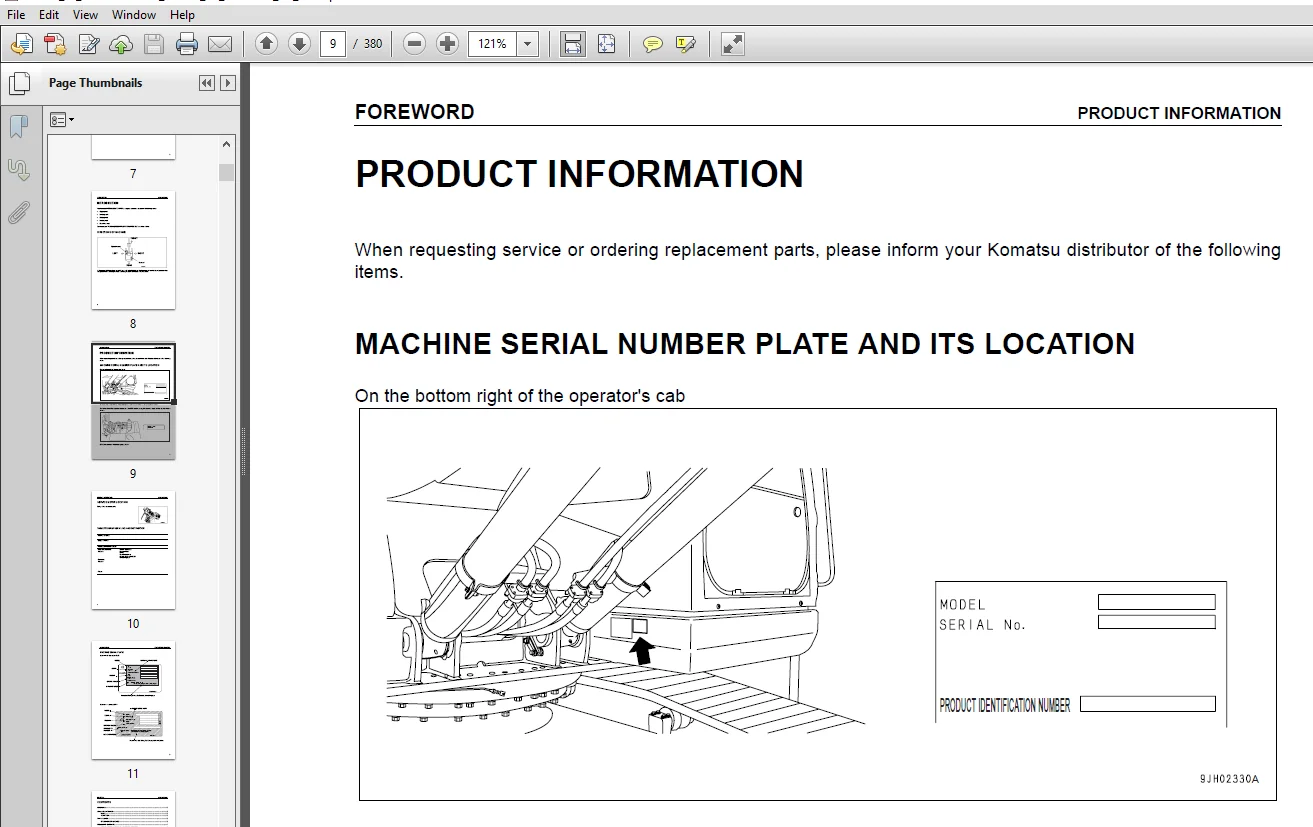Open the Bookmarks panel icon
The width and height of the screenshot is (1313, 827).
pos(19,127)
